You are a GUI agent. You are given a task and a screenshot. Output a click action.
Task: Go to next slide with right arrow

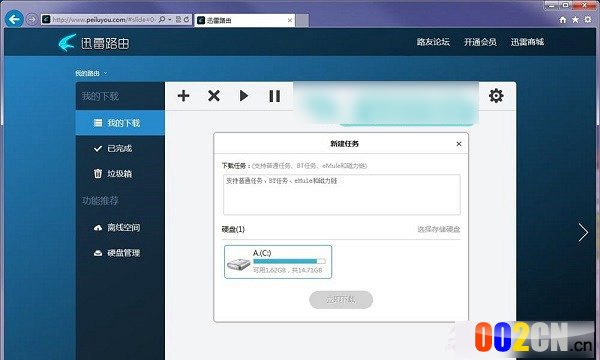583,232
